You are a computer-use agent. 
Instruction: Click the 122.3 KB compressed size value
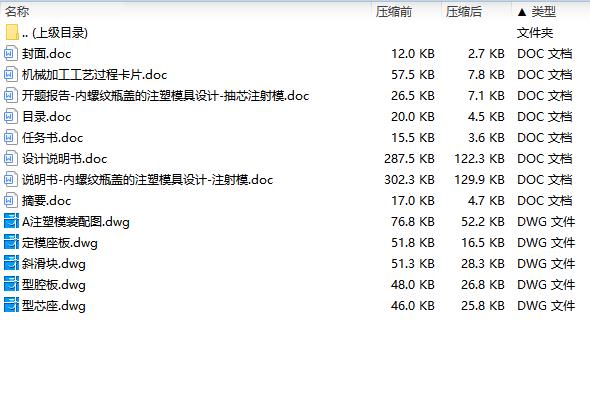point(479,159)
